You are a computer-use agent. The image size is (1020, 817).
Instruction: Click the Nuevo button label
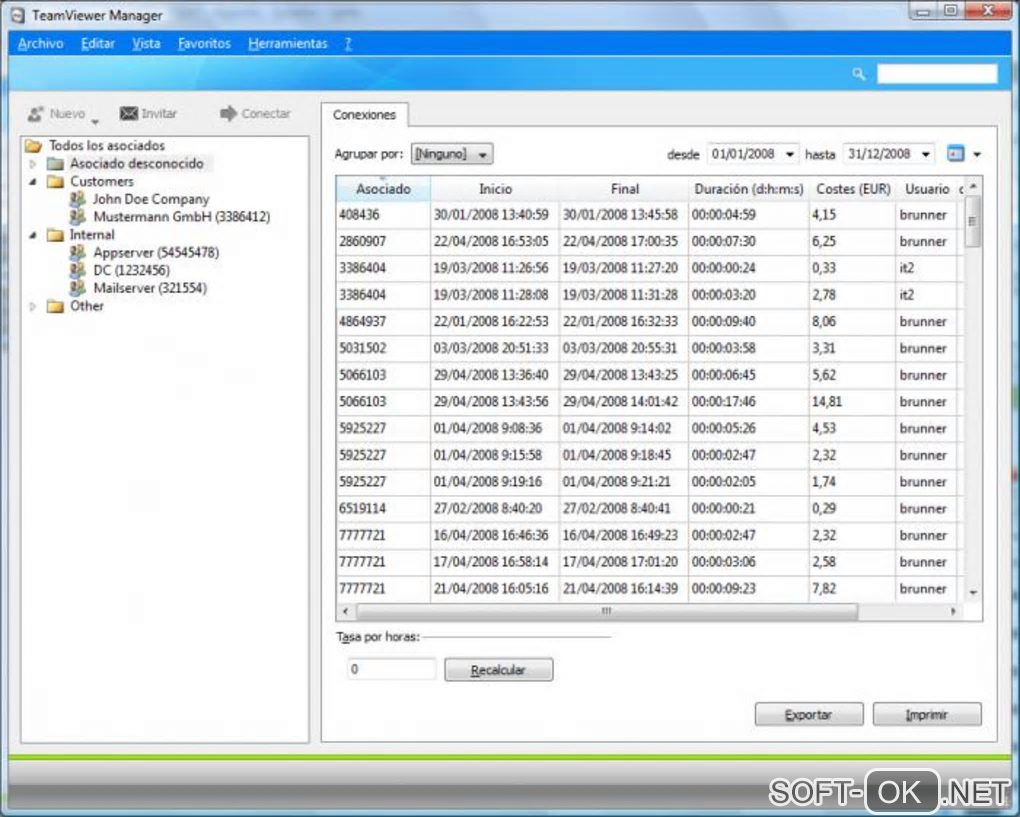pos(68,114)
